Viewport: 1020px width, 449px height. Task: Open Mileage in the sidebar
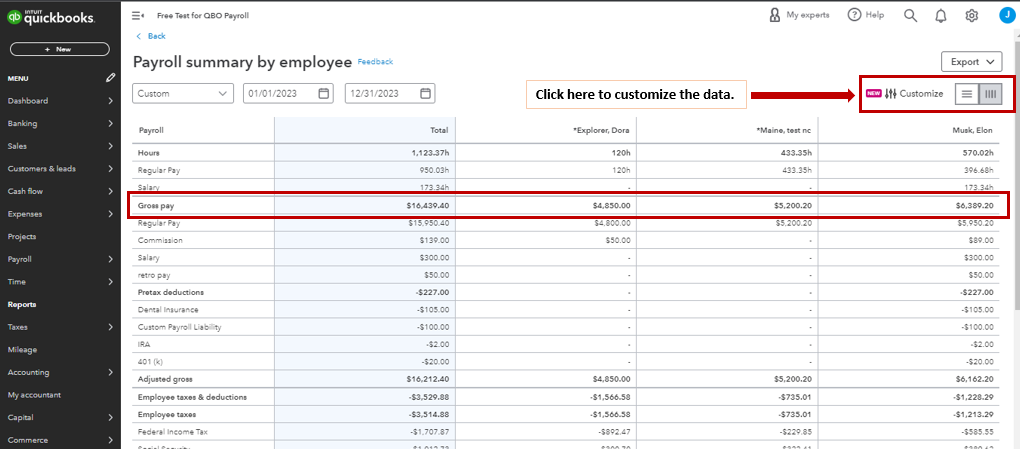[x=22, y=349]
